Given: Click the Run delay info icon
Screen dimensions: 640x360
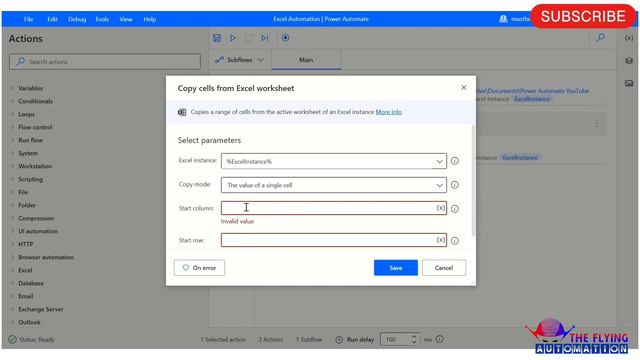Looking at the screenshot, I should coord(440,339).
